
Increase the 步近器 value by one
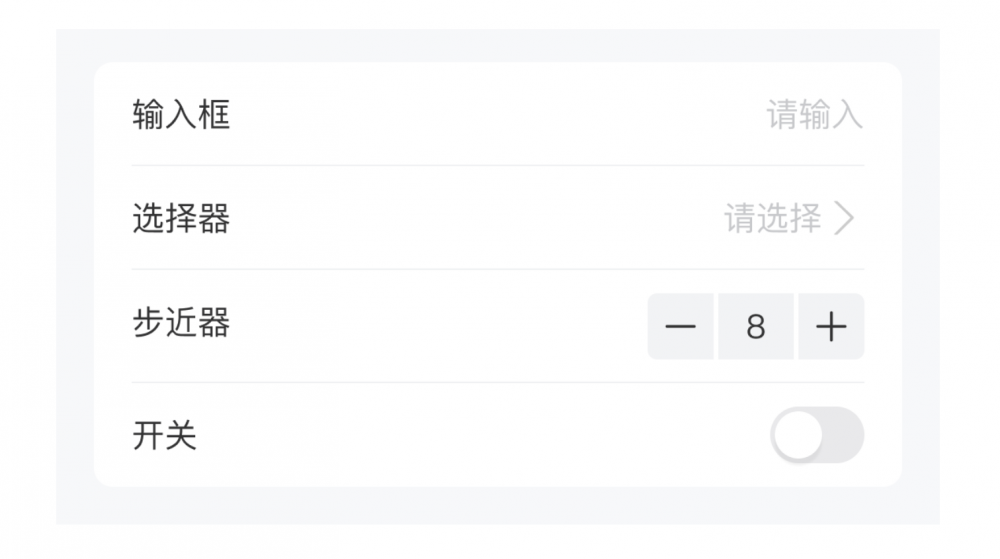click(x=831, y=327)
